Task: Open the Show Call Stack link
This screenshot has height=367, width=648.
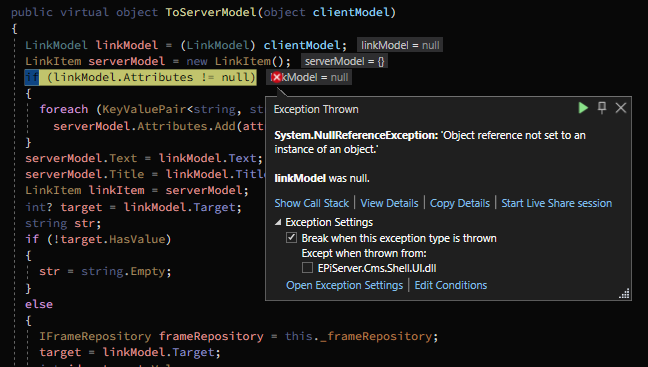Action: [x=312, y=203]
